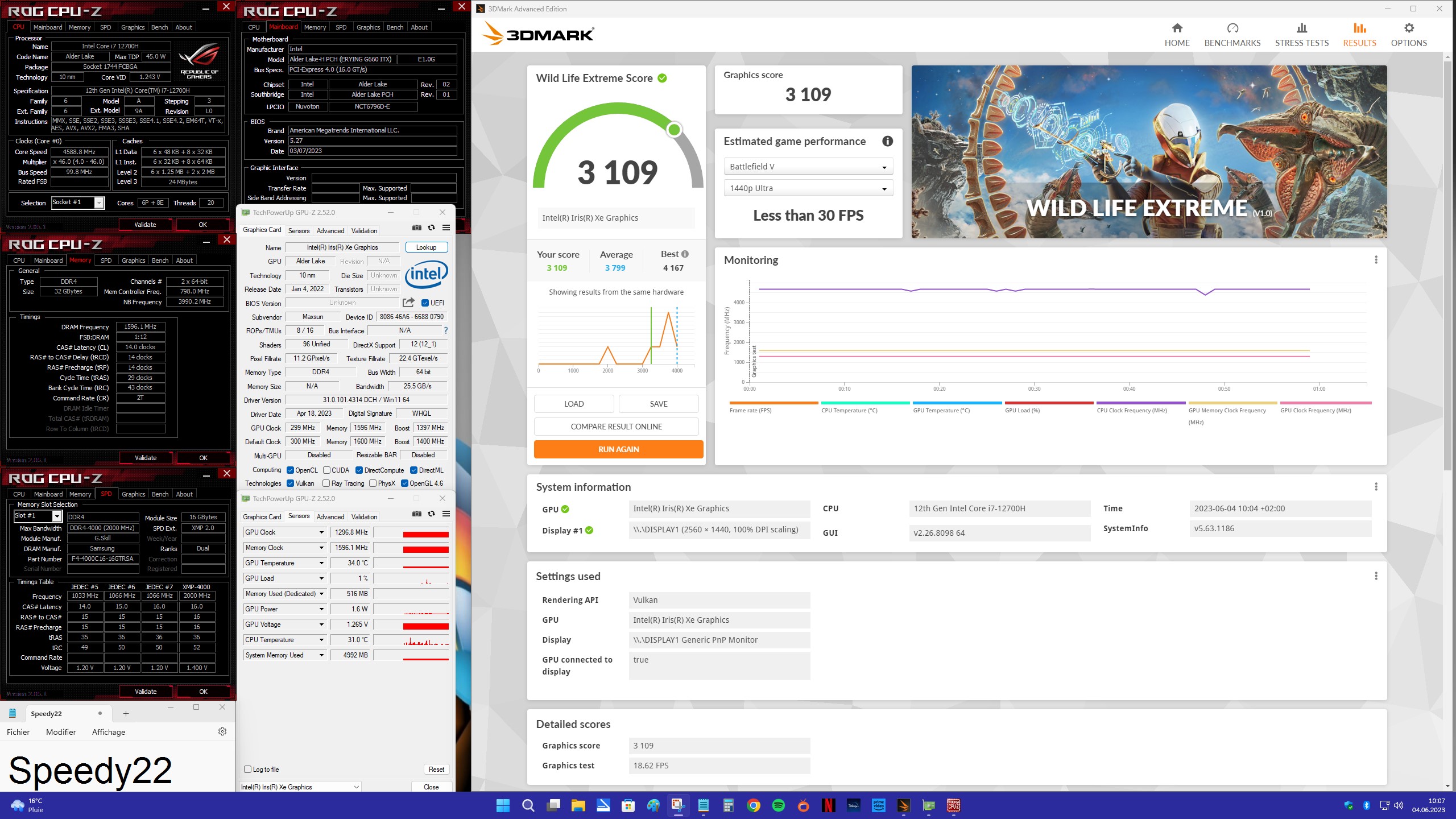
Task: Open the Monitoring panel three-dot menu
Action: (1376, 260)
